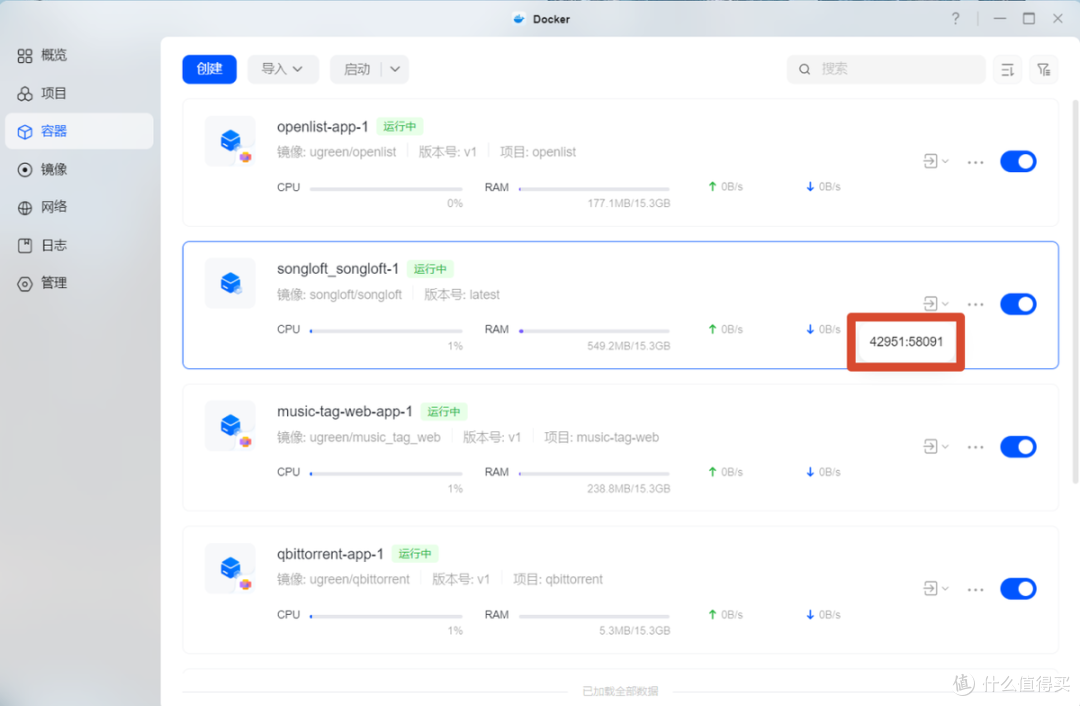Image resolution: width=1080 pixels, height=706 pixels.
Task: Open more options for openlist-app-1
Action: click(x=975, y=162)
